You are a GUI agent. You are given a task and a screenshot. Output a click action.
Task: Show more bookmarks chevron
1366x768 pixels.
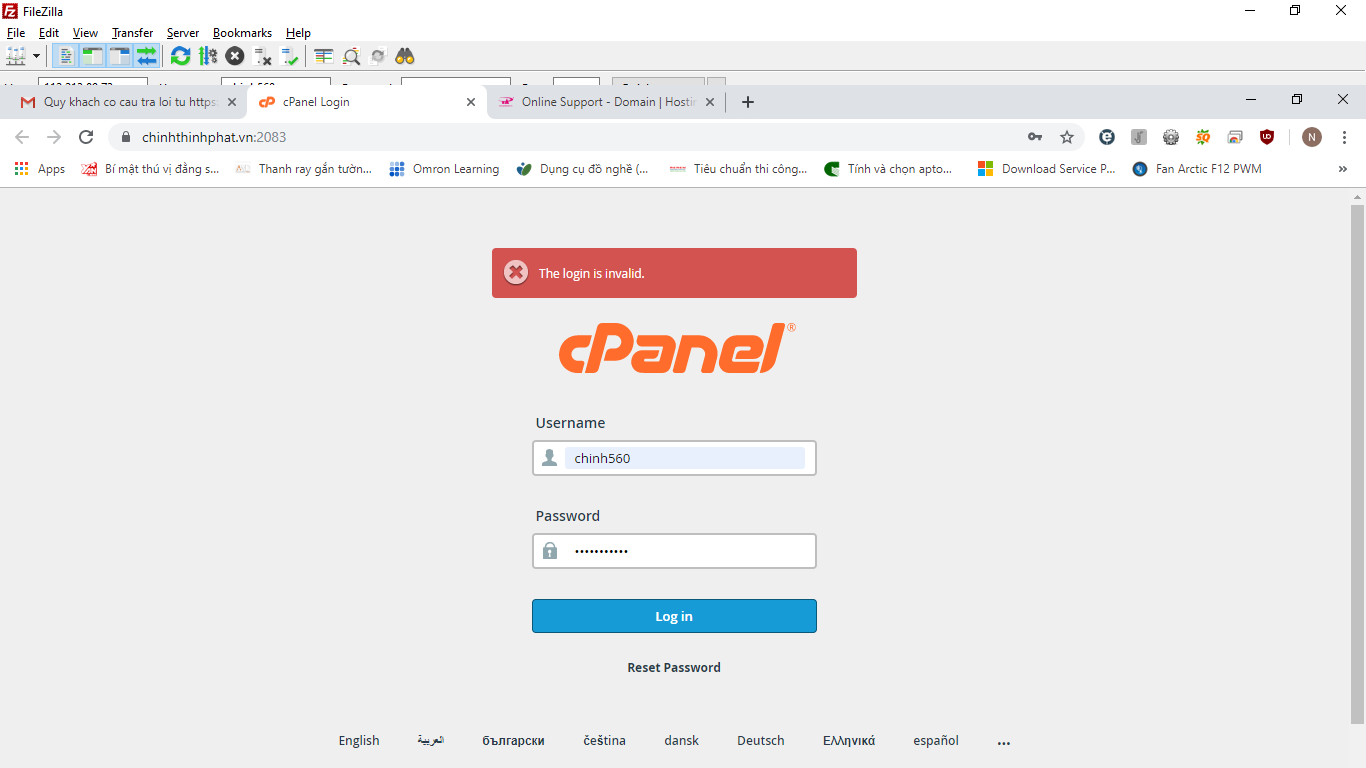[x=1342, y=169]
